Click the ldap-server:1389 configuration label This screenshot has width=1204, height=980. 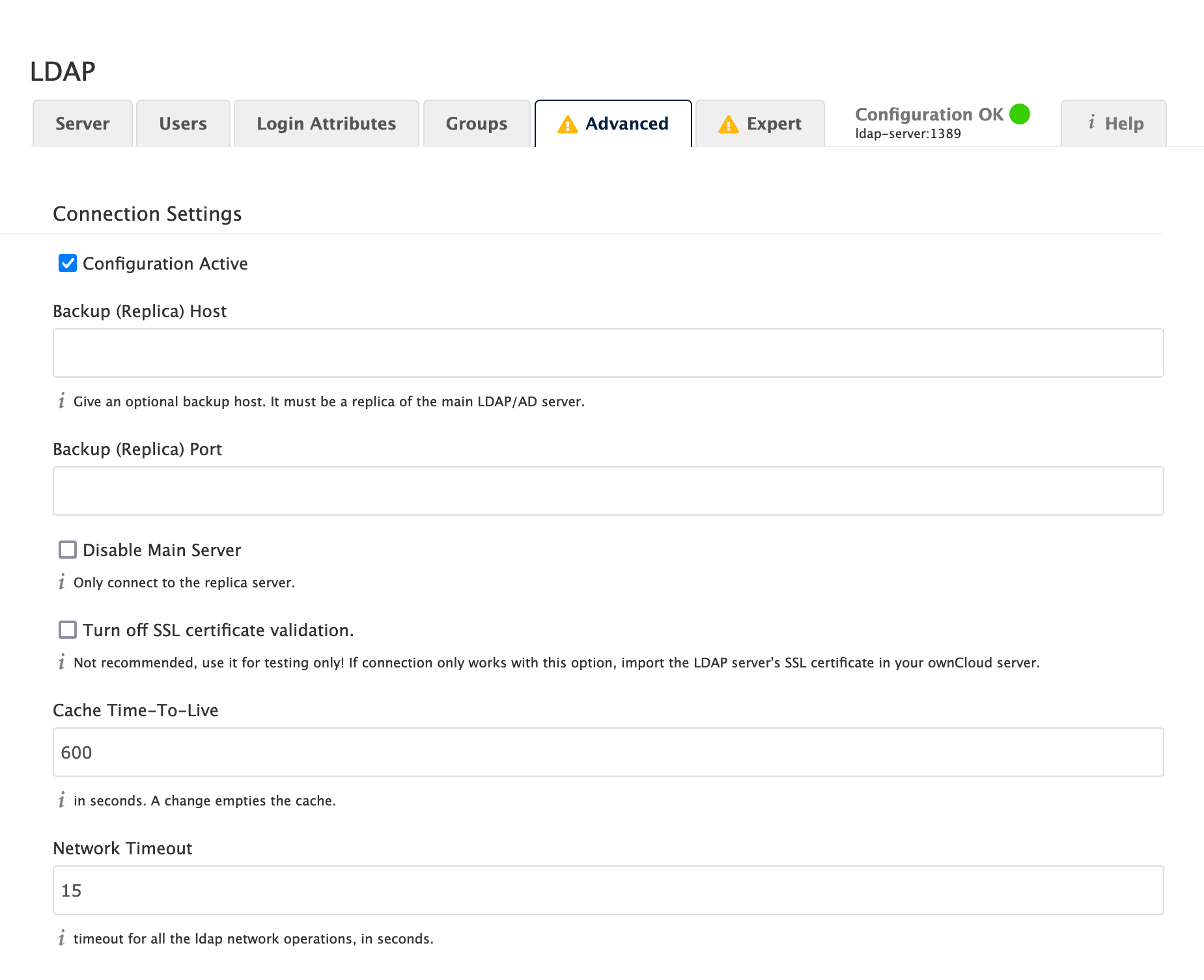tap(908, 133)
